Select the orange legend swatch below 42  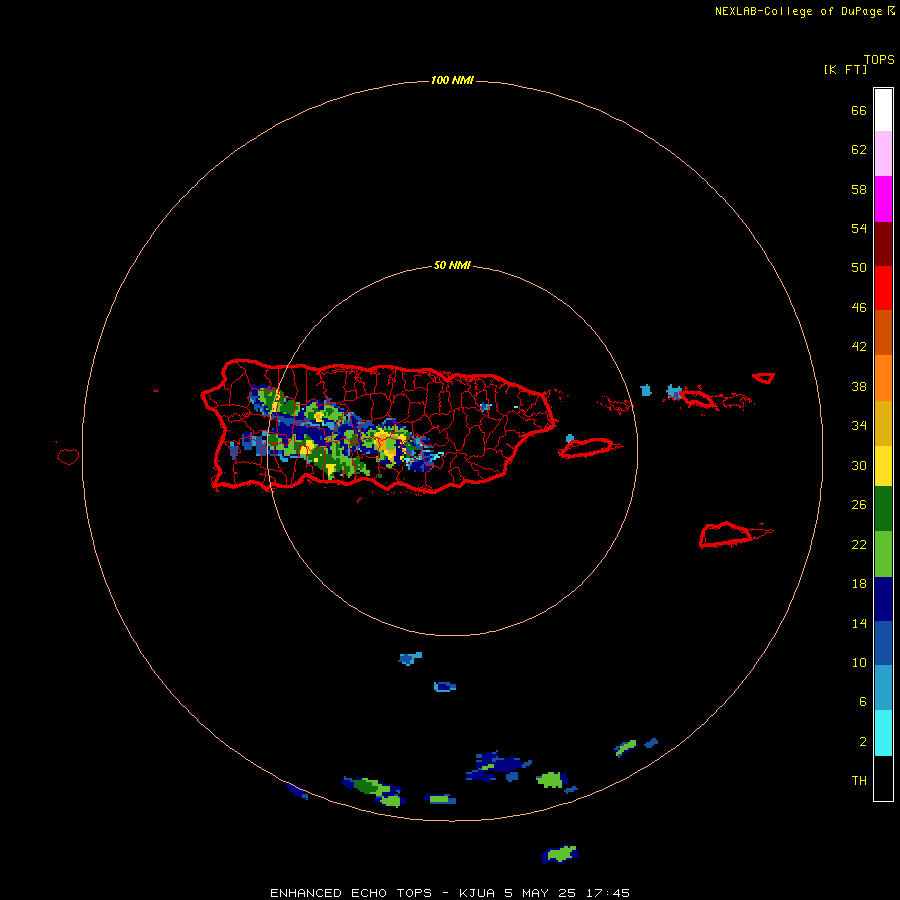click(883, 378)
